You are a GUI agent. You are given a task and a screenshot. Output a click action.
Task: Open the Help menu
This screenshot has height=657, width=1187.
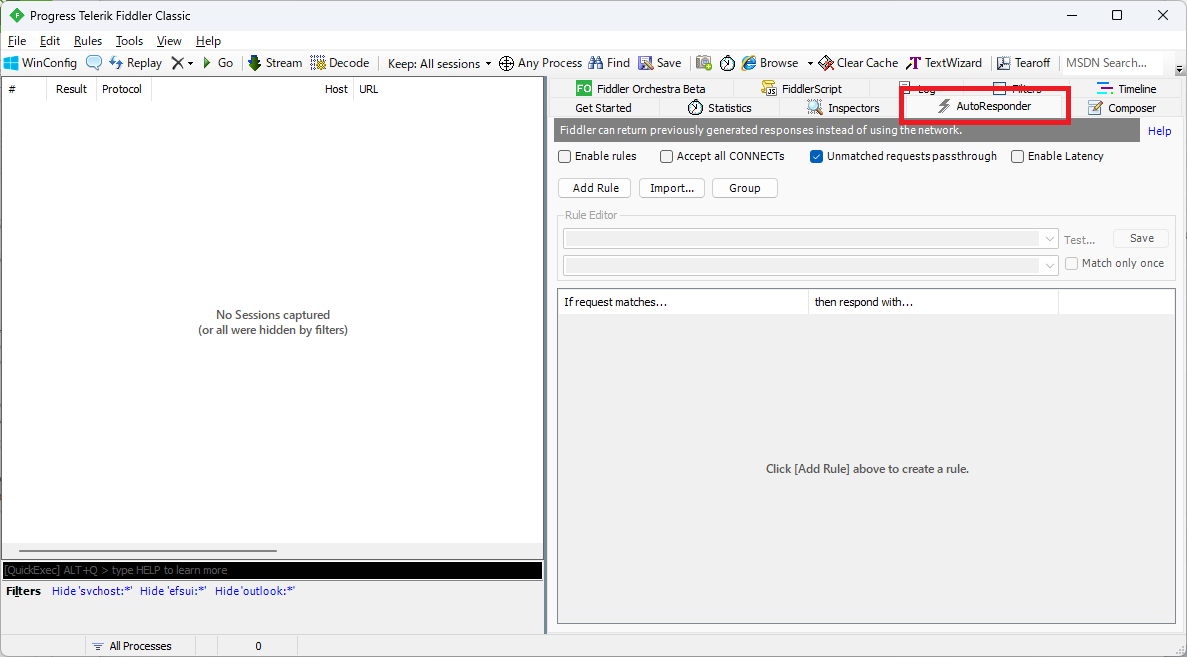[x=208, y=41]
